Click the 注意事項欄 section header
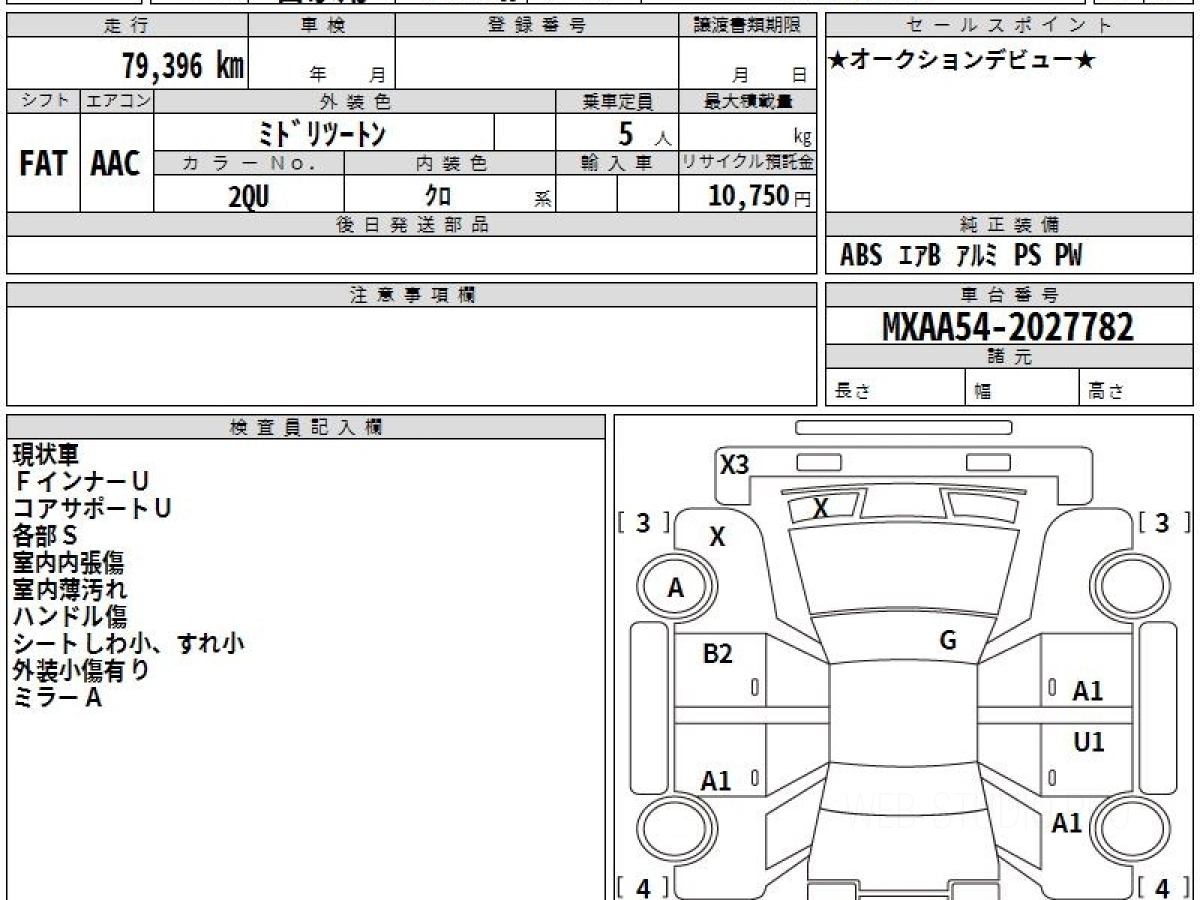Image resolution: width=1200 pixels, height=900 pixels. 411,295
